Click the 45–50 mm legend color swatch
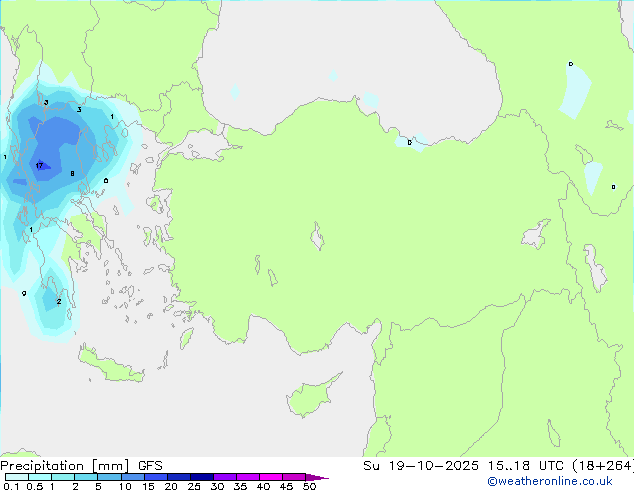Screen dimensions: 634x490 pos(294,477)
